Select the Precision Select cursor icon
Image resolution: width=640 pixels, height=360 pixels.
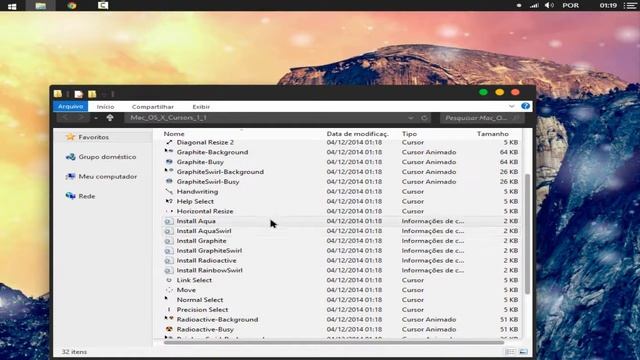(169, 309)
